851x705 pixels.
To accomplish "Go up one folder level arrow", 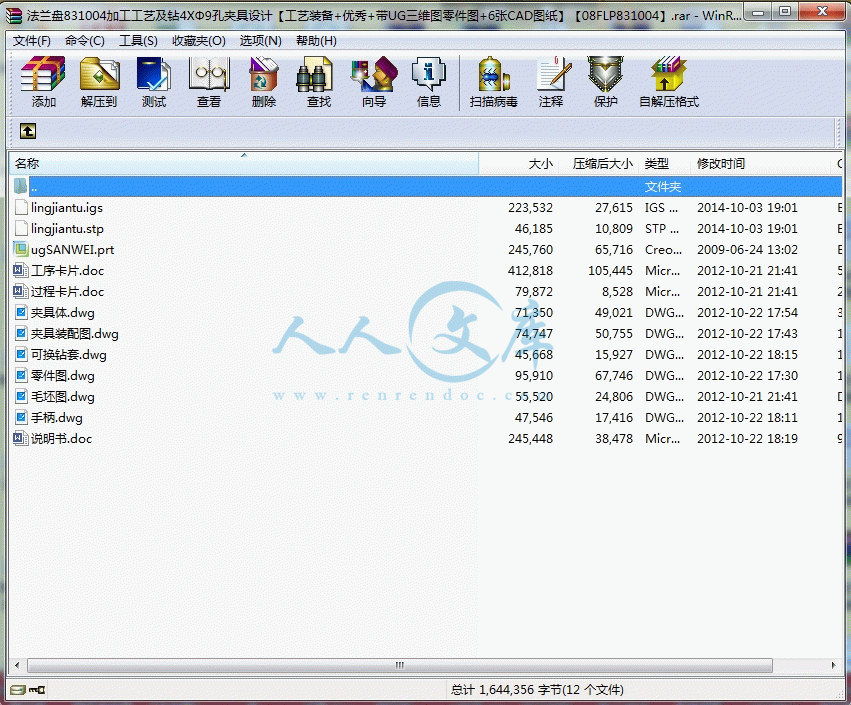I will click(28, 131).
